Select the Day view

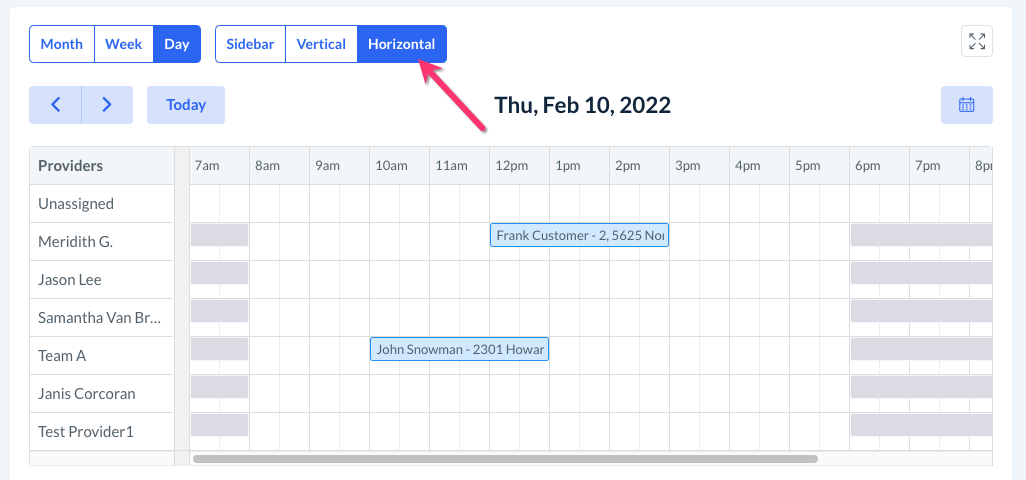tap(177, 44)
